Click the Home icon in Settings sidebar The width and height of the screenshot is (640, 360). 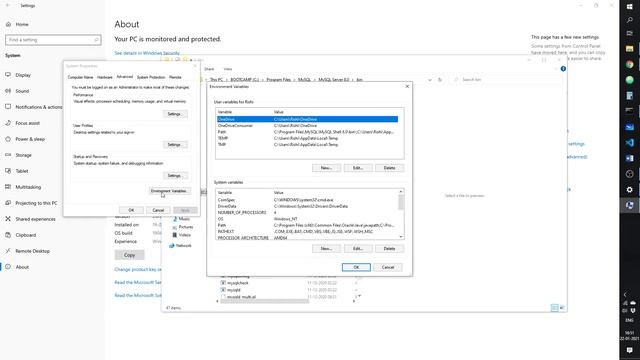pyautogui.click(x=9, y=24)
